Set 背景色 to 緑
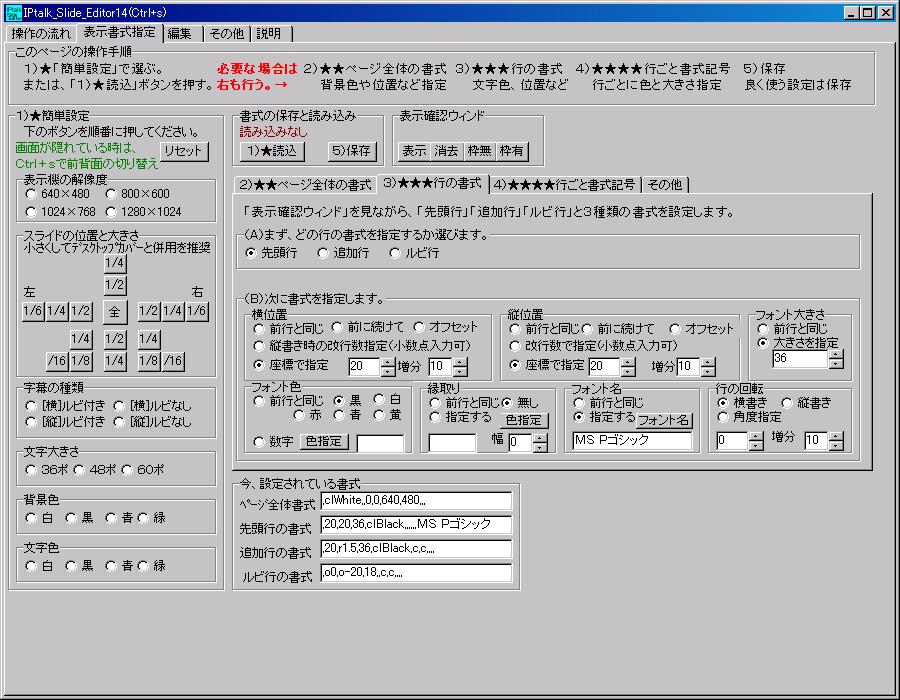The image size is (900, 700). 152,518
